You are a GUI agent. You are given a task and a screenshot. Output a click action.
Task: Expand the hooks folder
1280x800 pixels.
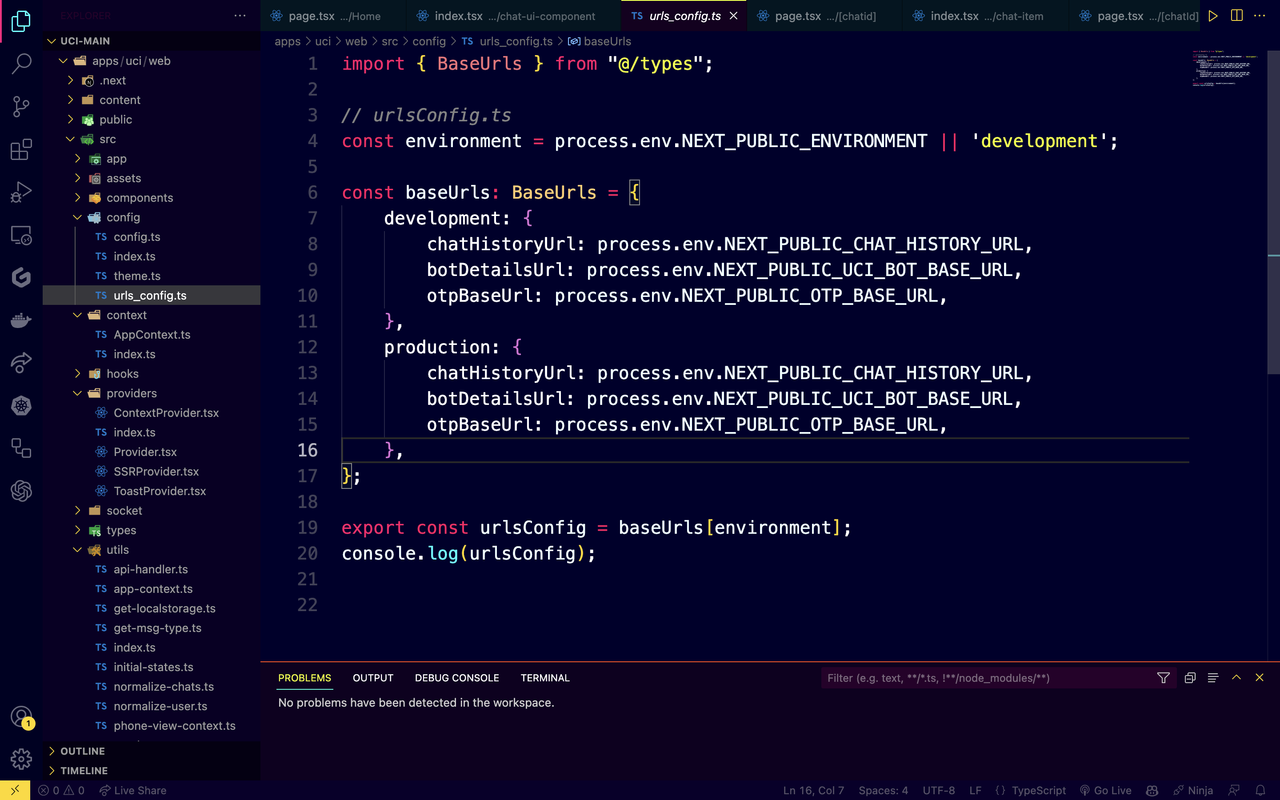click(x=151, y=373)
